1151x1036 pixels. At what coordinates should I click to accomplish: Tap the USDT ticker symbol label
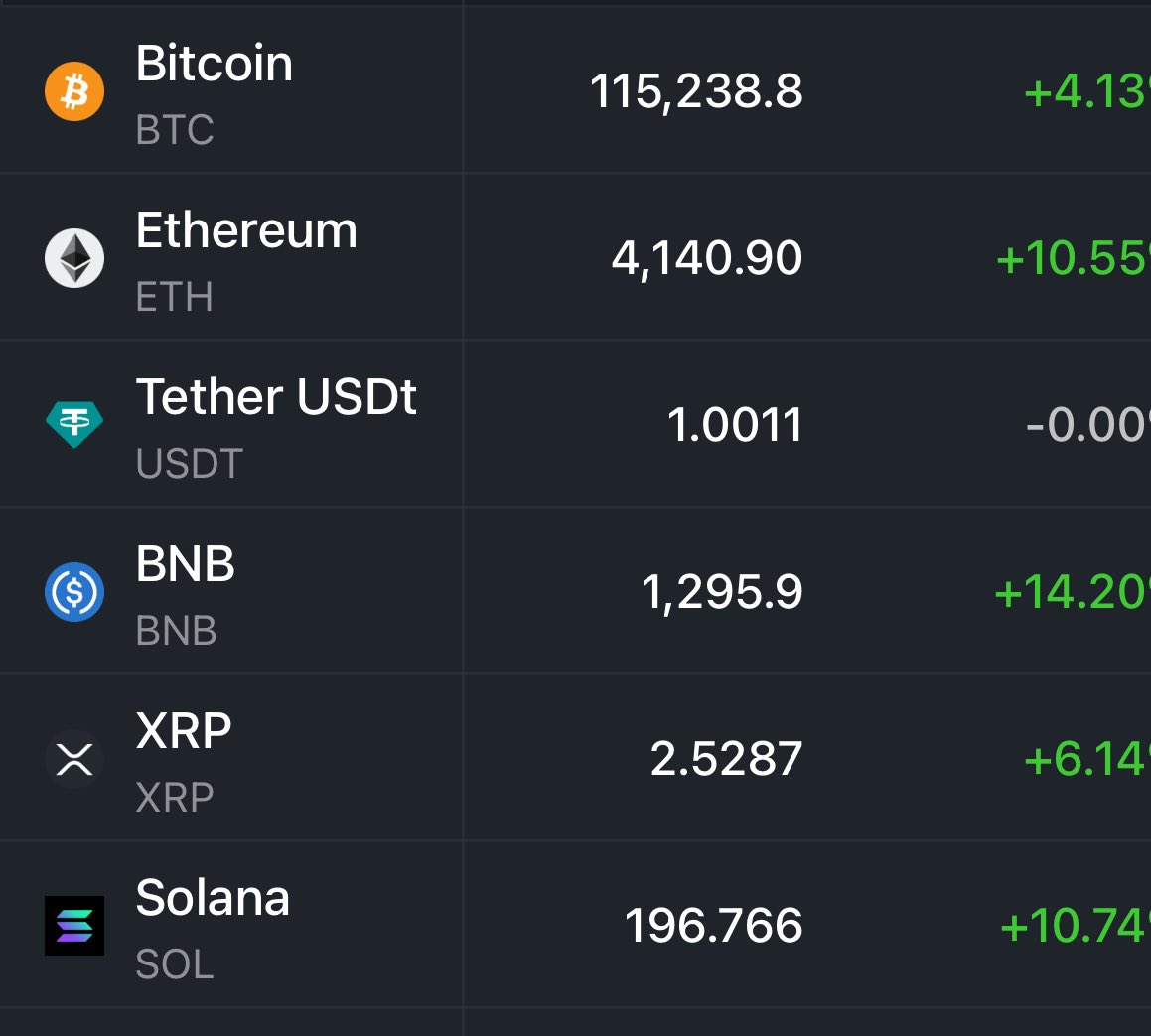coord(189,464)
